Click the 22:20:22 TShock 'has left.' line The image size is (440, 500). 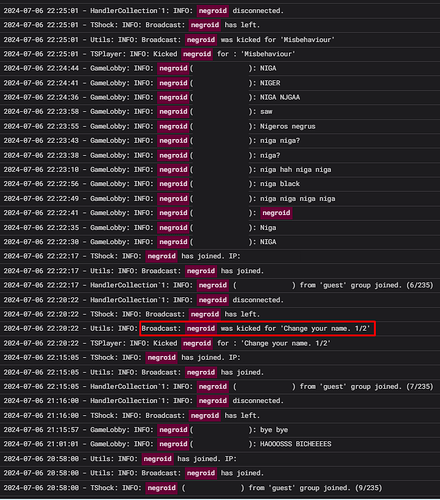(x=220, y=314)
